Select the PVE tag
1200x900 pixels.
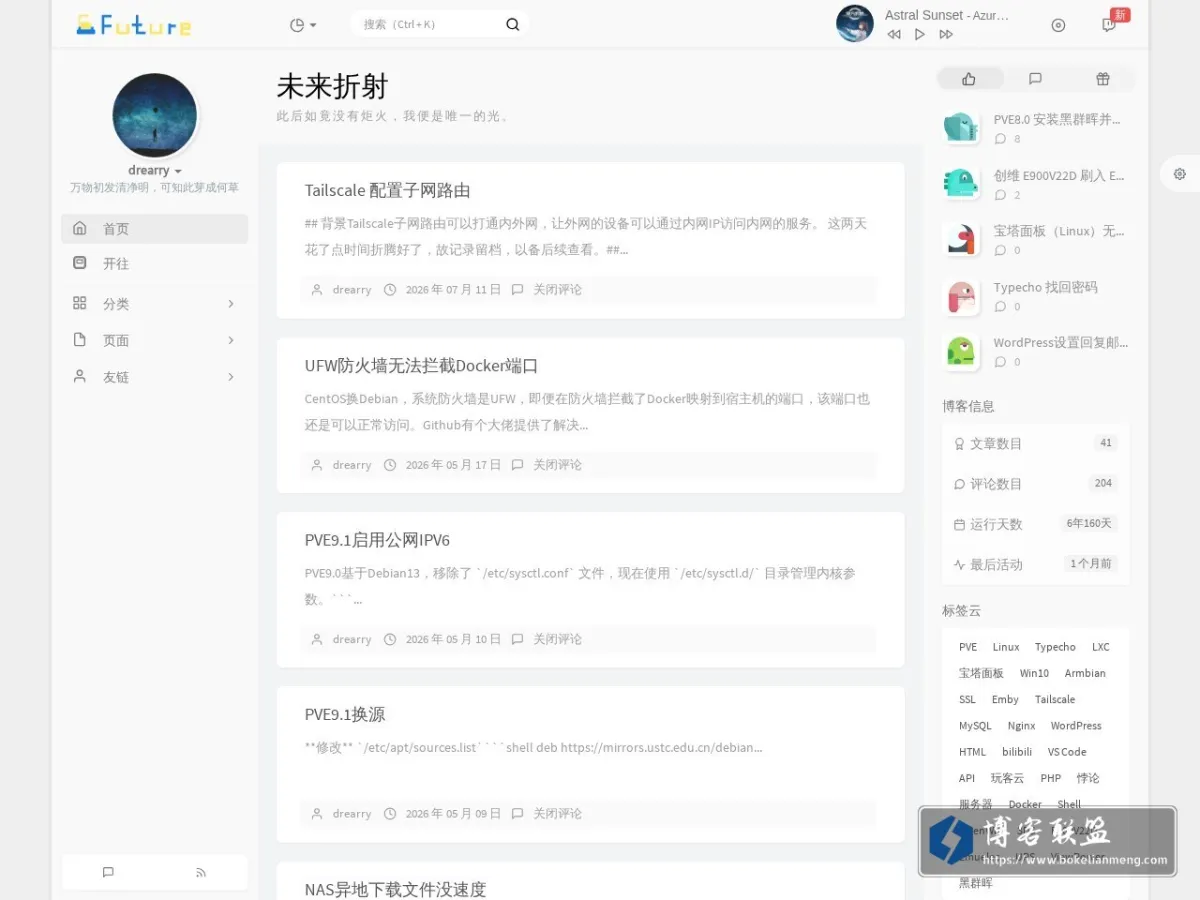(x=968, y=647)
